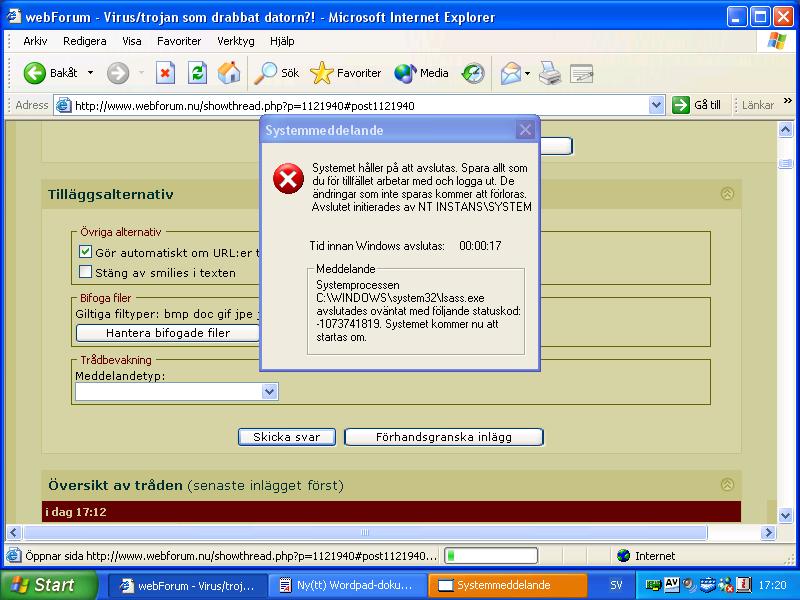Open the Arkiv menu
Image resolution: width=800 pixels, height=600 pixels.
[x=35, y=41]
